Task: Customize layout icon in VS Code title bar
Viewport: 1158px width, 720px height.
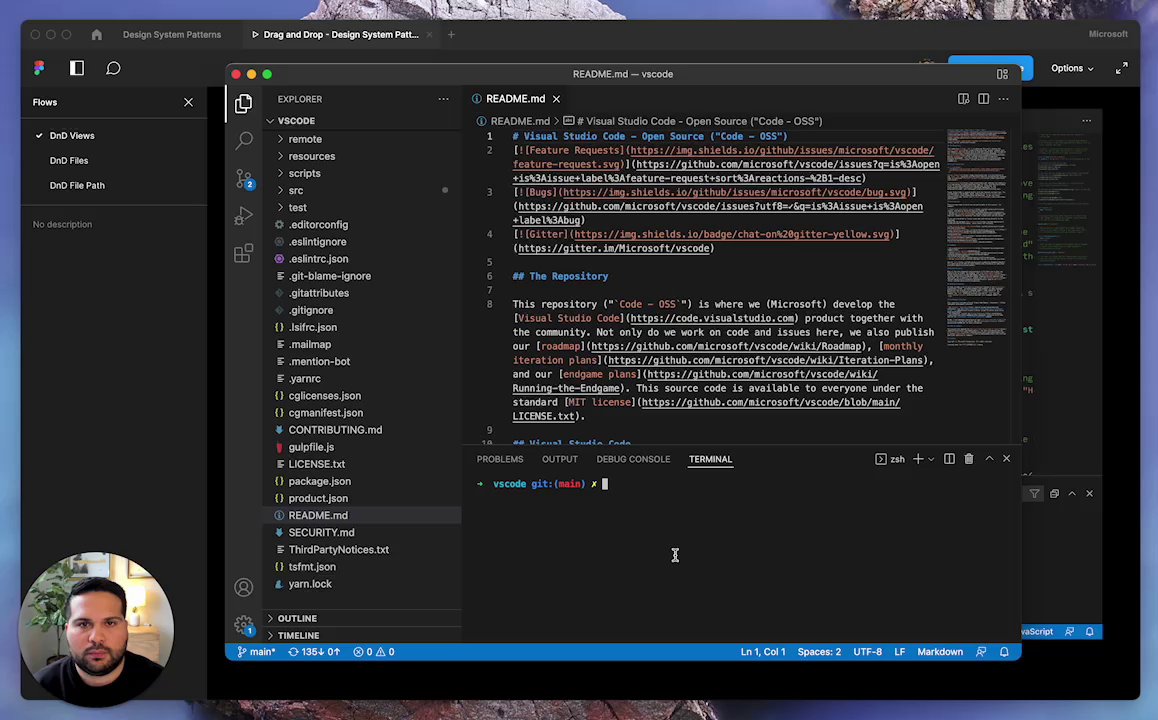Action: [x=1002, y=74]
